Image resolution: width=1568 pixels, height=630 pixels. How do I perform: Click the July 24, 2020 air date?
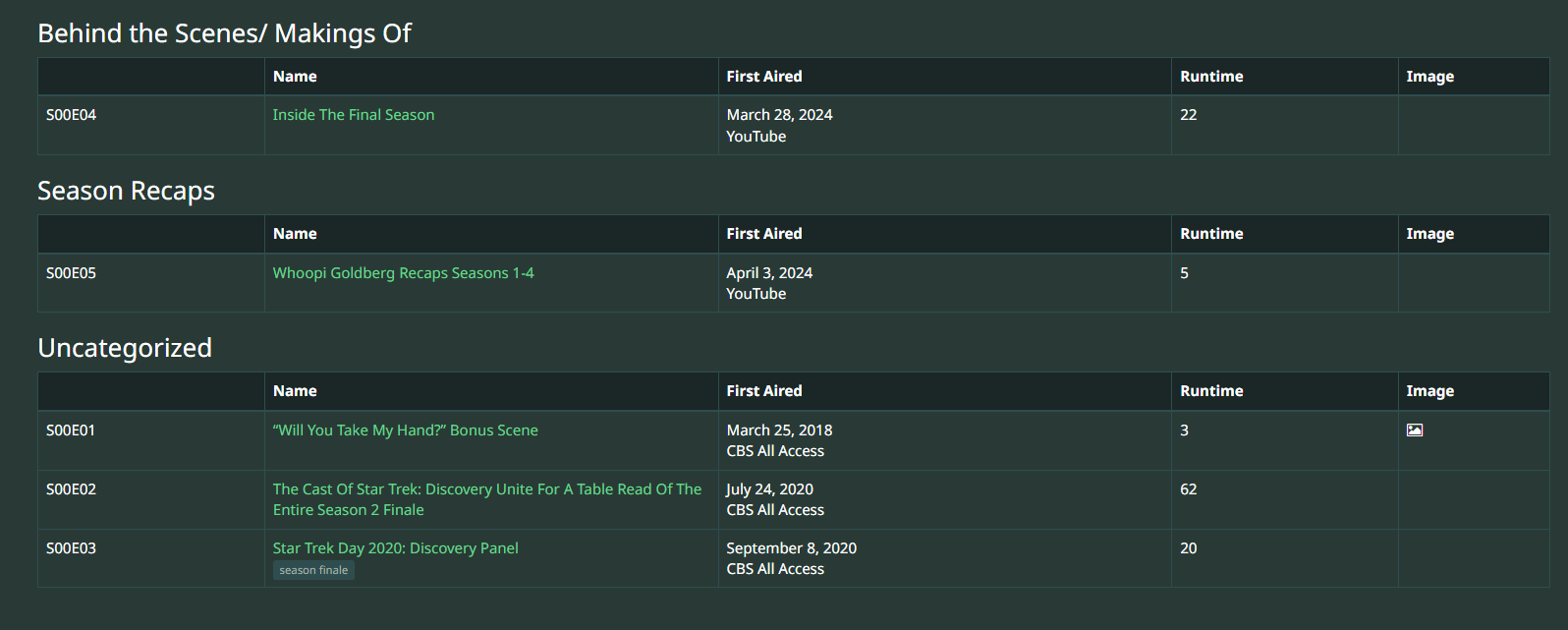[x=769, y=489]
